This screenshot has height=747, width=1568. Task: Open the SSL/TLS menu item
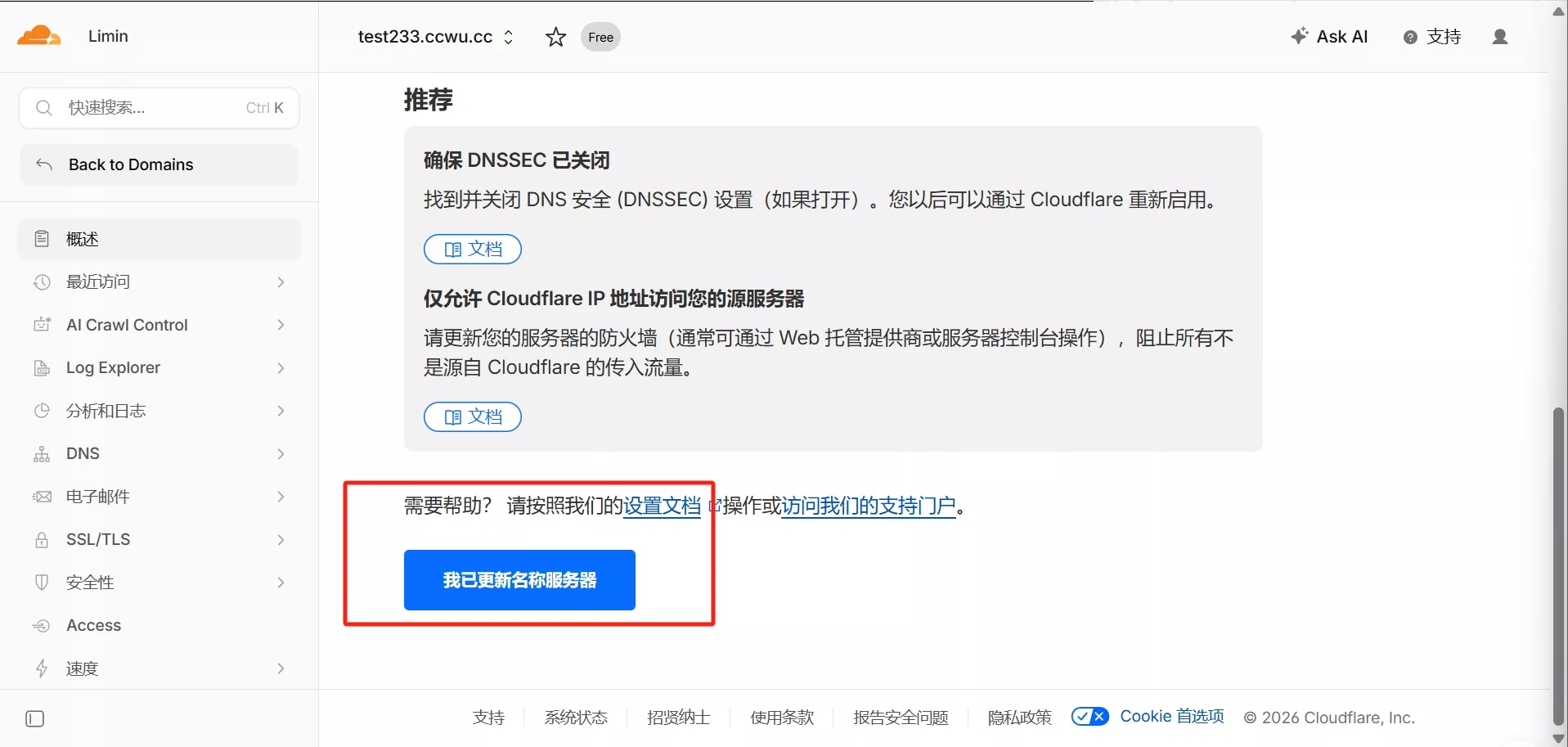[x=159, y=540]
